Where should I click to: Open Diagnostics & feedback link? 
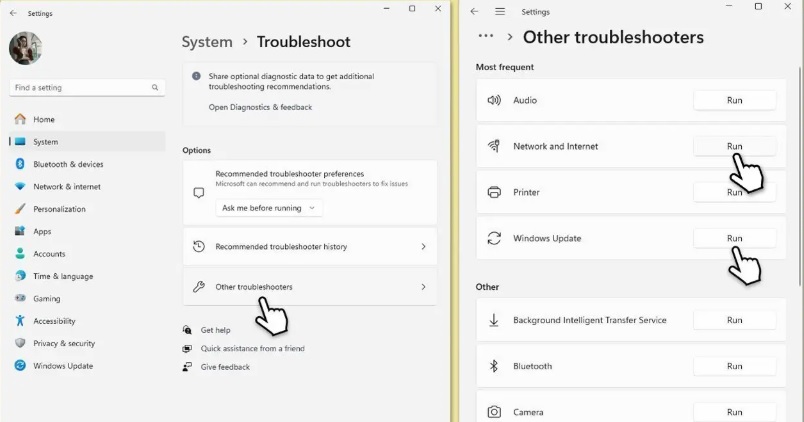coord(260,107)
